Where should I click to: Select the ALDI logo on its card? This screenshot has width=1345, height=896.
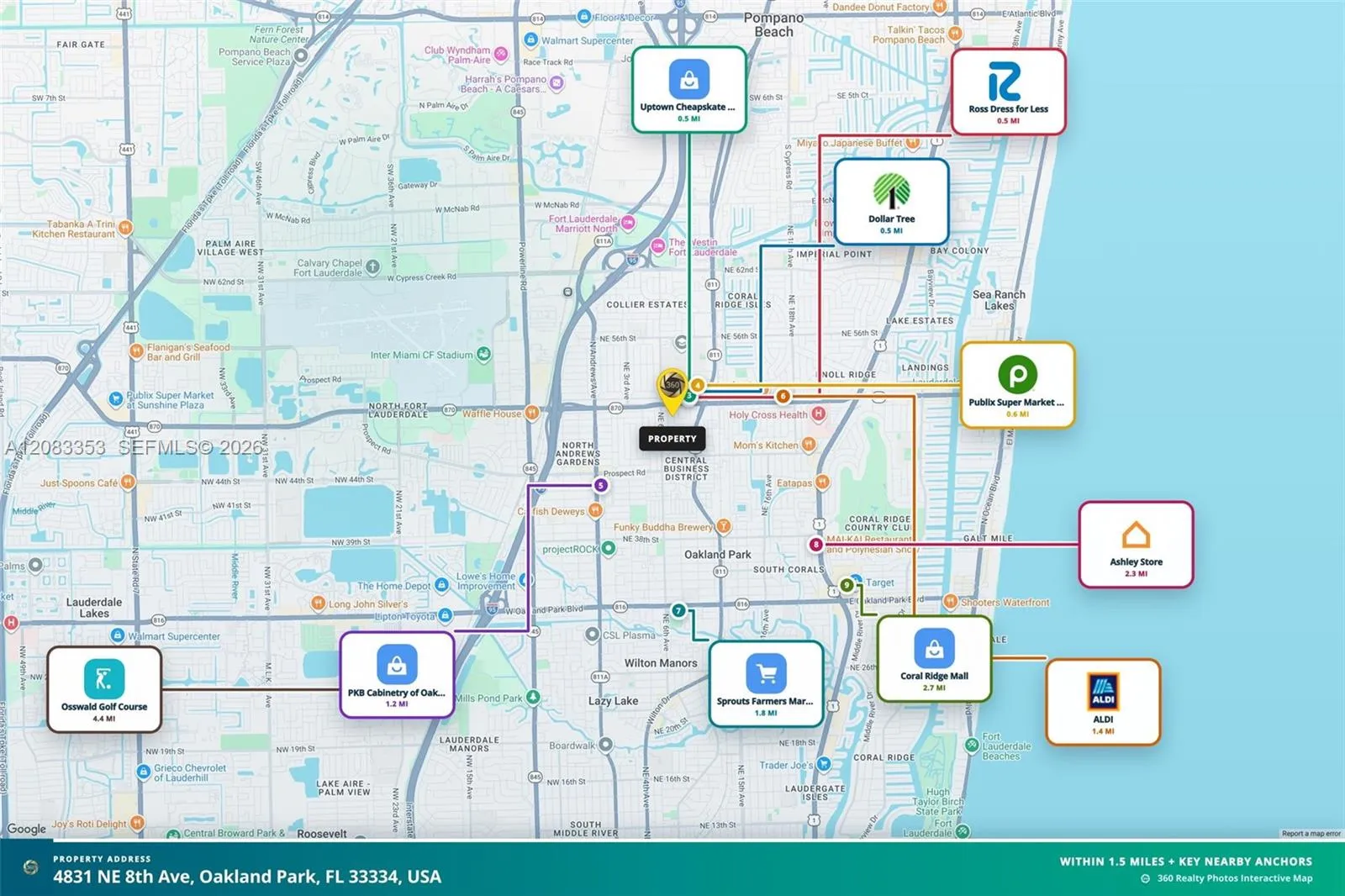point(1103,692)
